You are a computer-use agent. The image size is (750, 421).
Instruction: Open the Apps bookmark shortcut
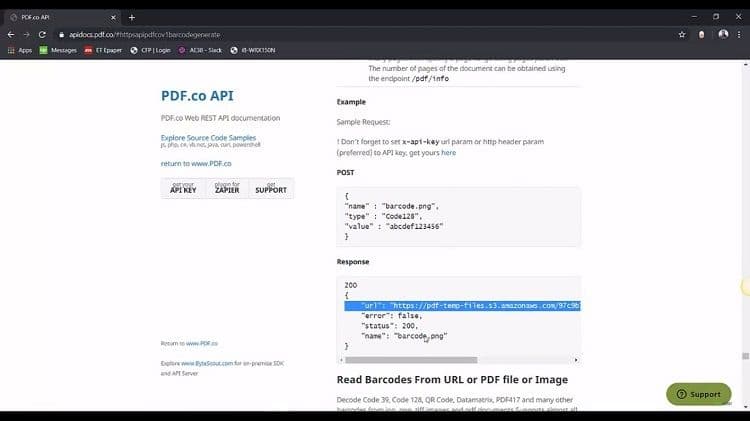[x=20, y=50]
